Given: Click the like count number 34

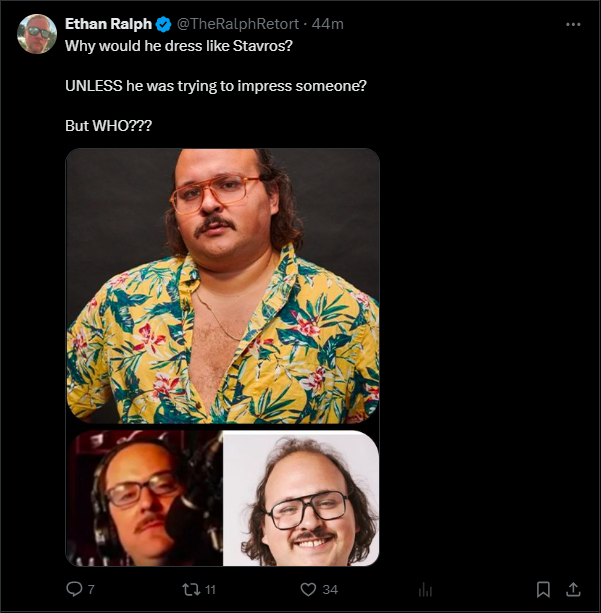Looking at the screenshot, I should 330,589.
